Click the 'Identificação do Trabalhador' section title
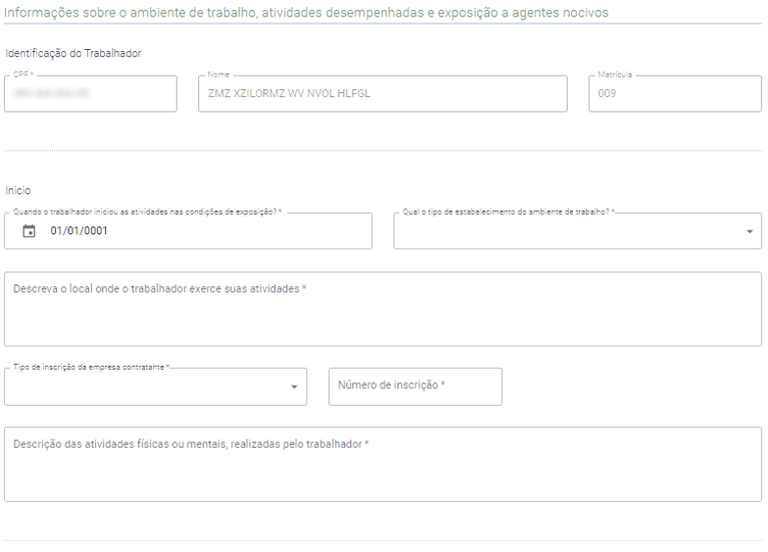The width and height of the screenshot is (768, 552). coord(73,53)
